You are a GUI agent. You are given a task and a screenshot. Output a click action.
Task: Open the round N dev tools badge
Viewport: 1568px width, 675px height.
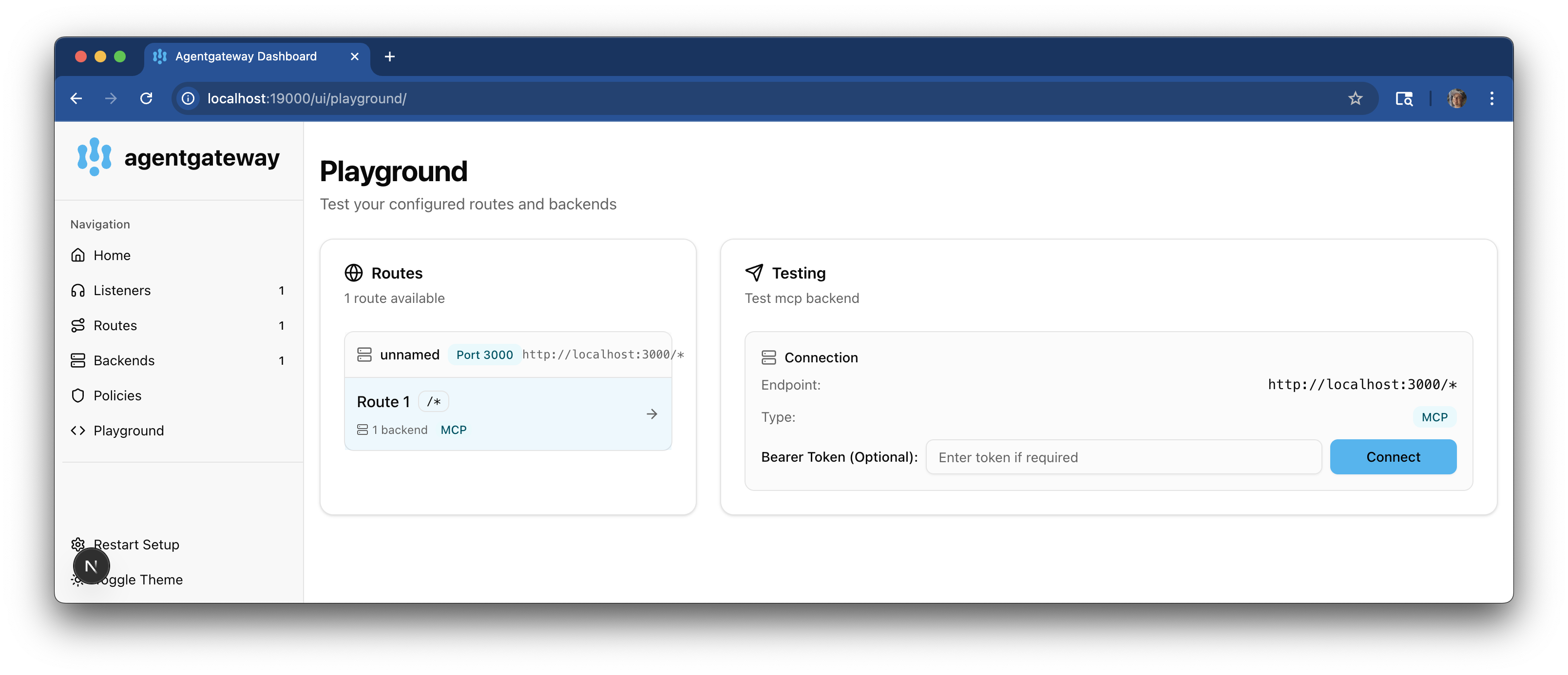coord(91,566)
